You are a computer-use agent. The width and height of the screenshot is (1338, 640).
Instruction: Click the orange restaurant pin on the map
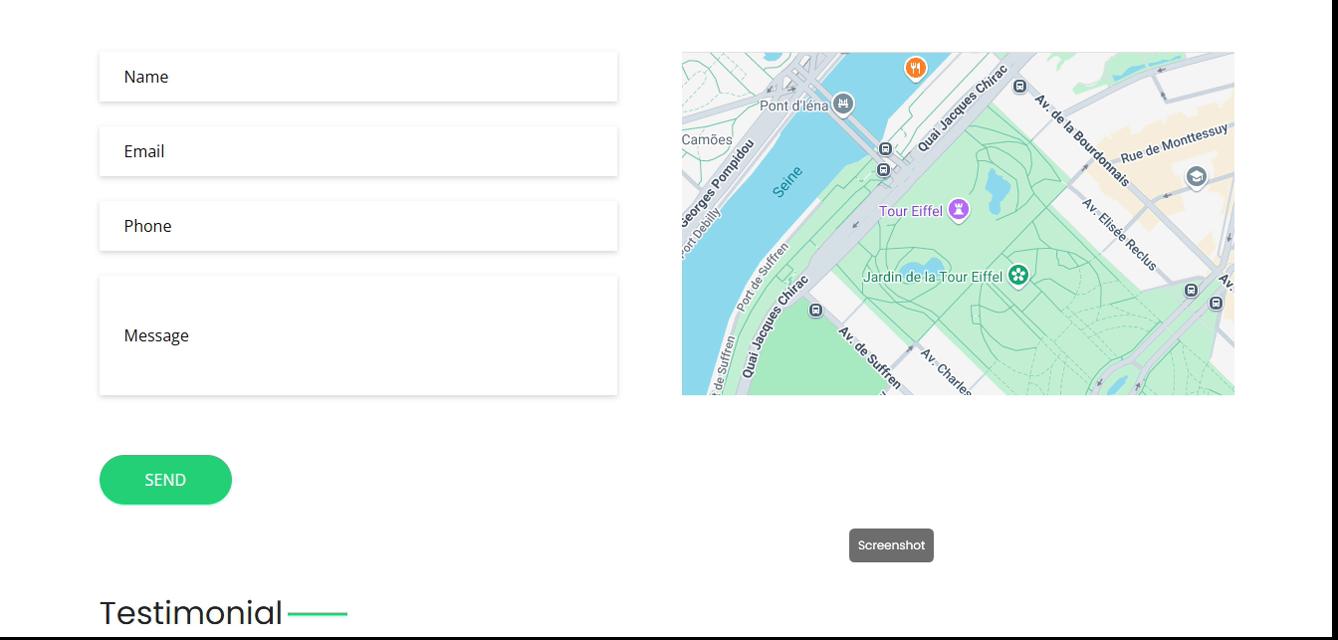pos(915,67)
